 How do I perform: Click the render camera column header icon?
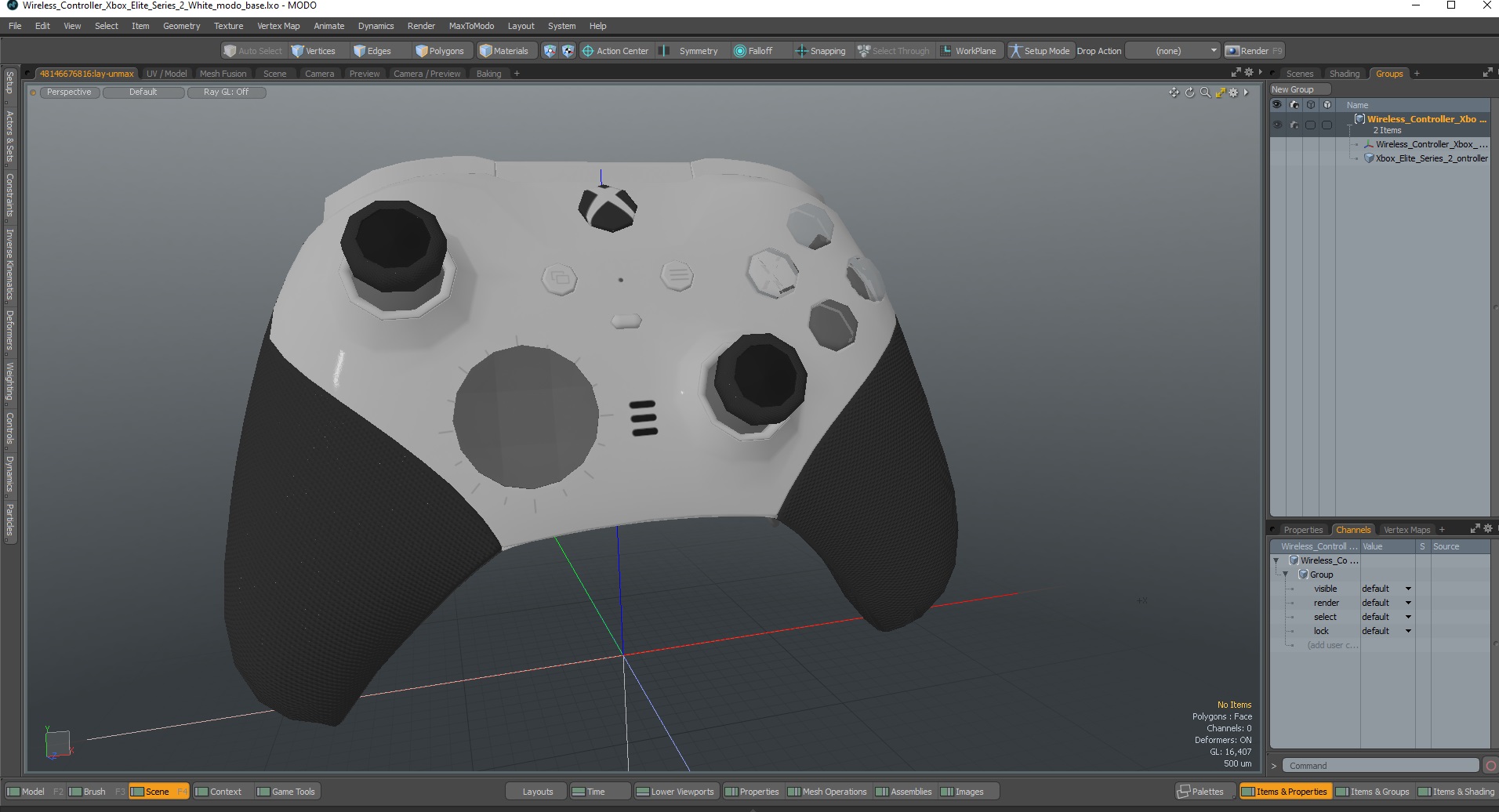(1294, 104)
